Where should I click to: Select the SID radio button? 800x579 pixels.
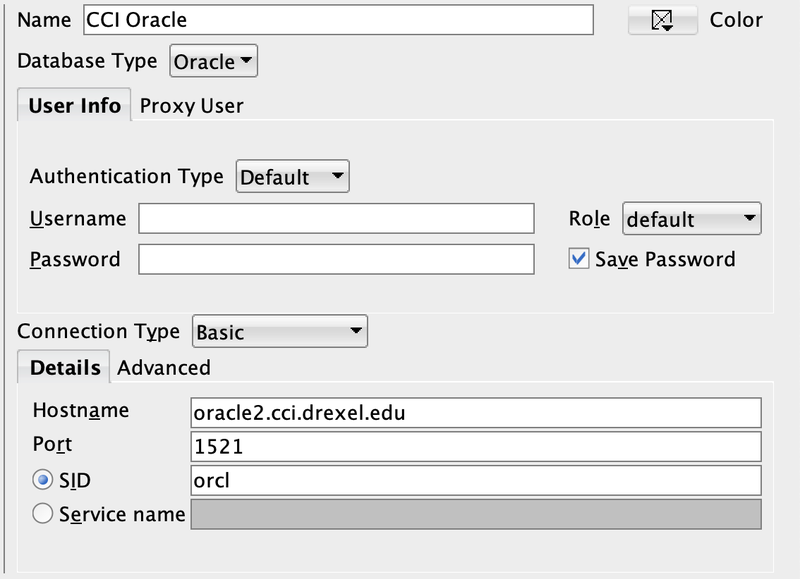42,480
